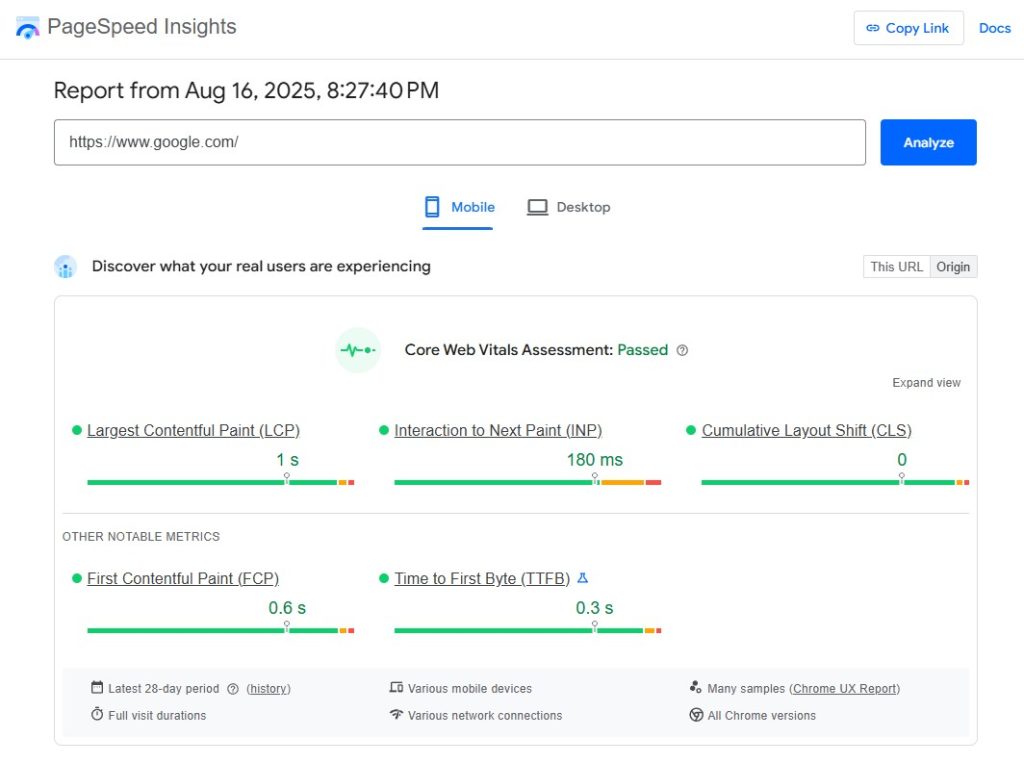The width and height of the screenshot is (1024, 763).
Task: Switch to the Origin view
Action: tap(953, 266)
